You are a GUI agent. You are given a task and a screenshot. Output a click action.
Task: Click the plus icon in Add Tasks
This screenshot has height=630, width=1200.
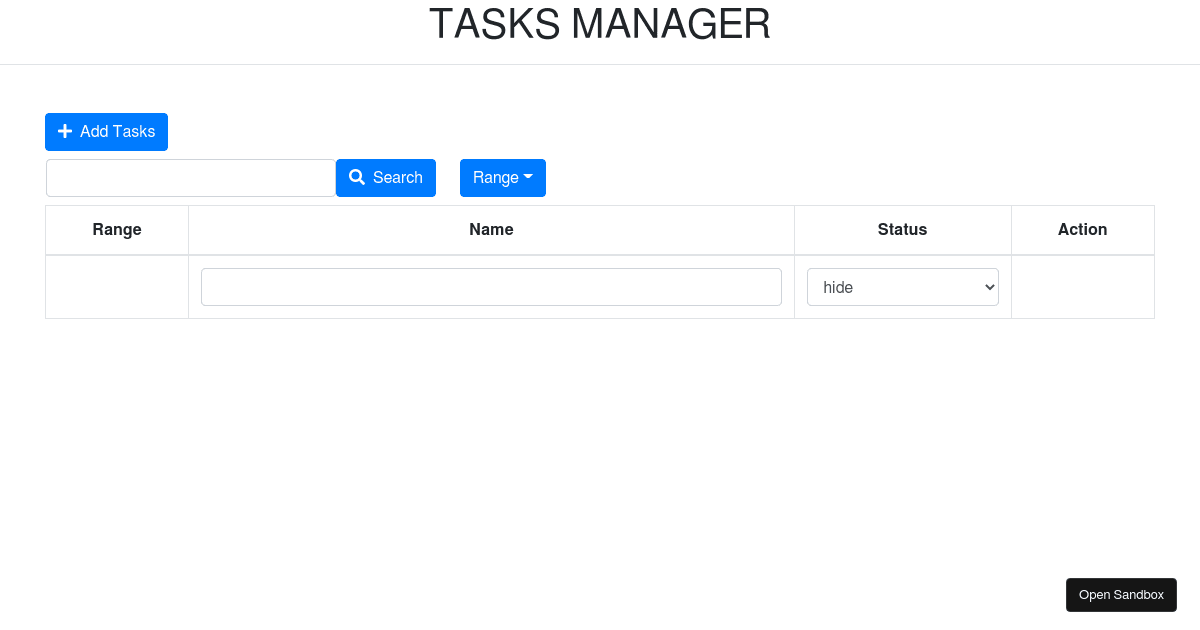[65, 132]
